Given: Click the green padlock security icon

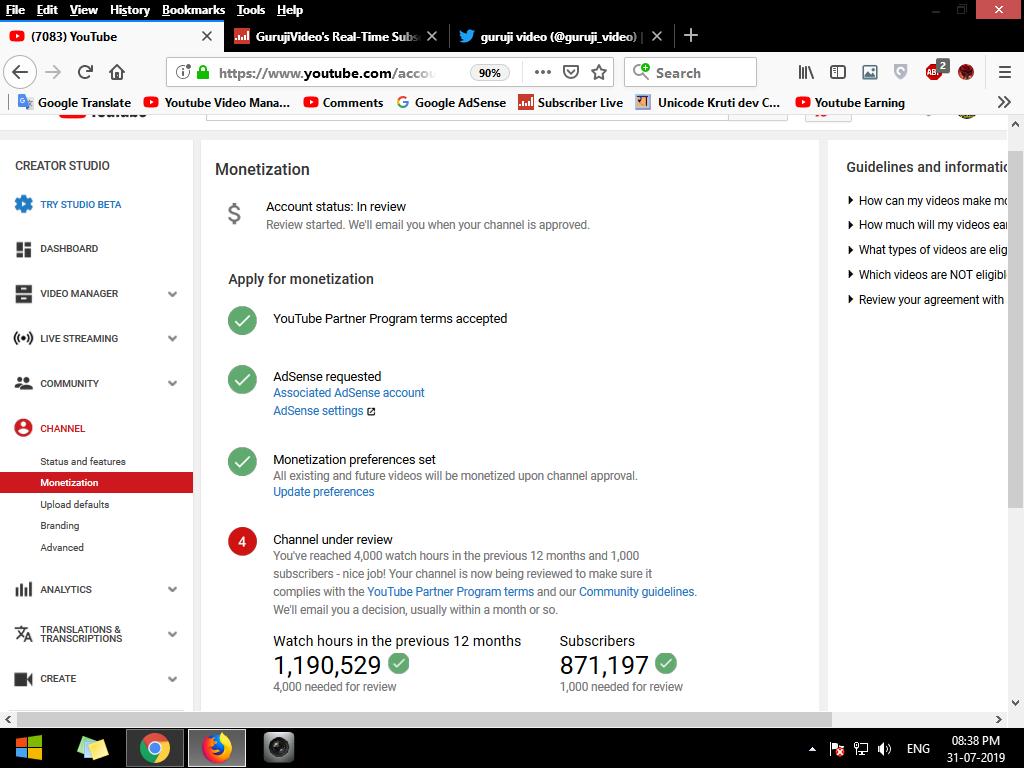Looking at the screenshot, I should coord(203,72).
